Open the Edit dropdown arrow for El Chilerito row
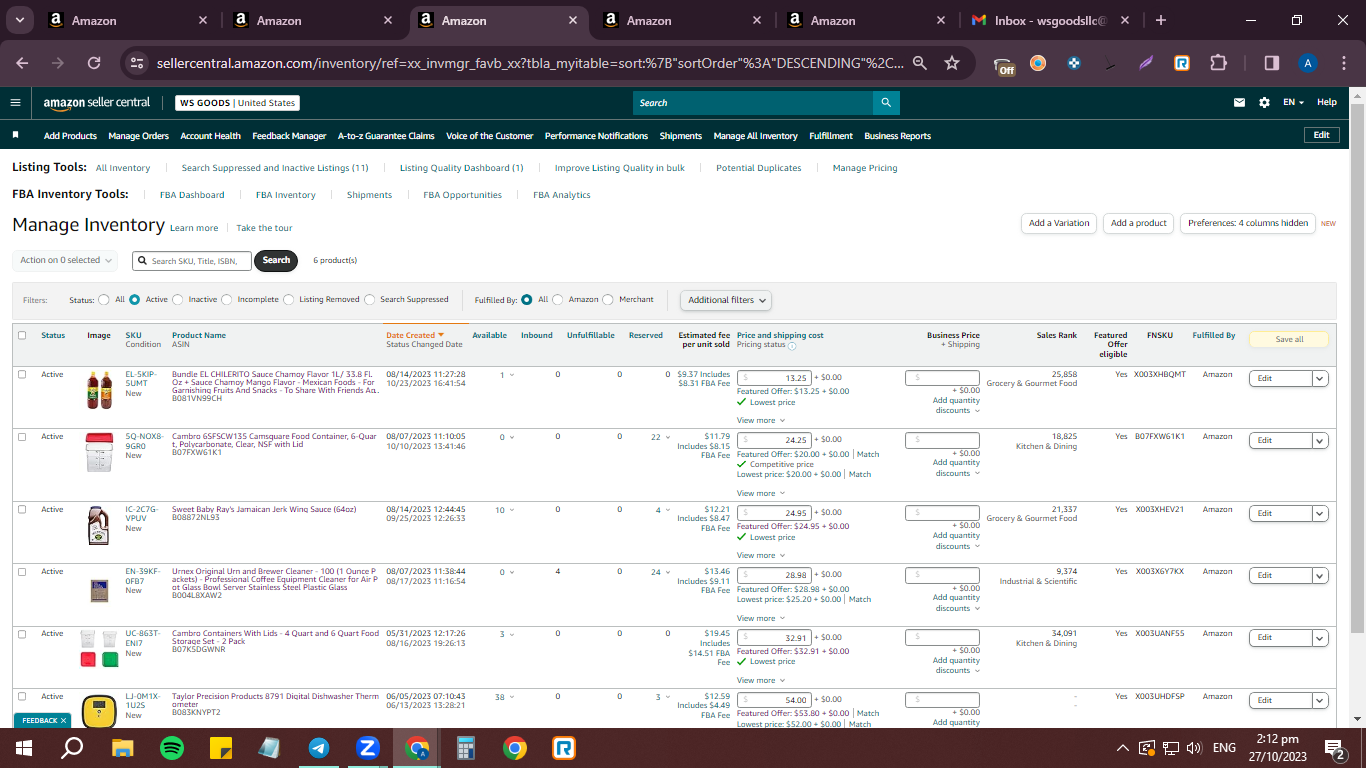The image size is (1366, 768). (x=1320, y=378)
